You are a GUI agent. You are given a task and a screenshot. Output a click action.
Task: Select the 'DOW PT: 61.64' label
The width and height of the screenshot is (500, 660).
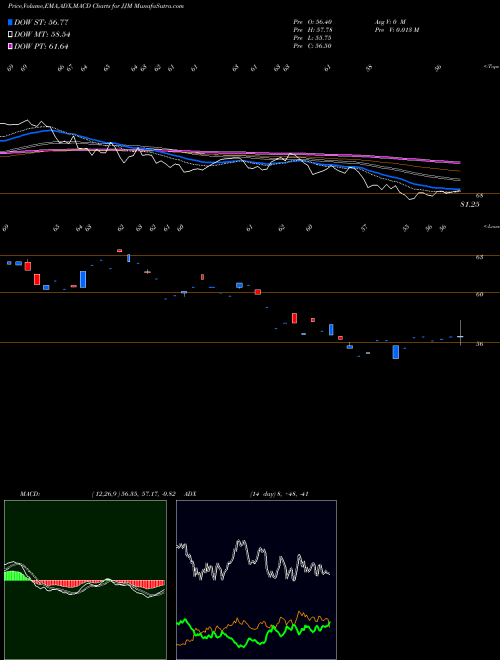point(41,46)
